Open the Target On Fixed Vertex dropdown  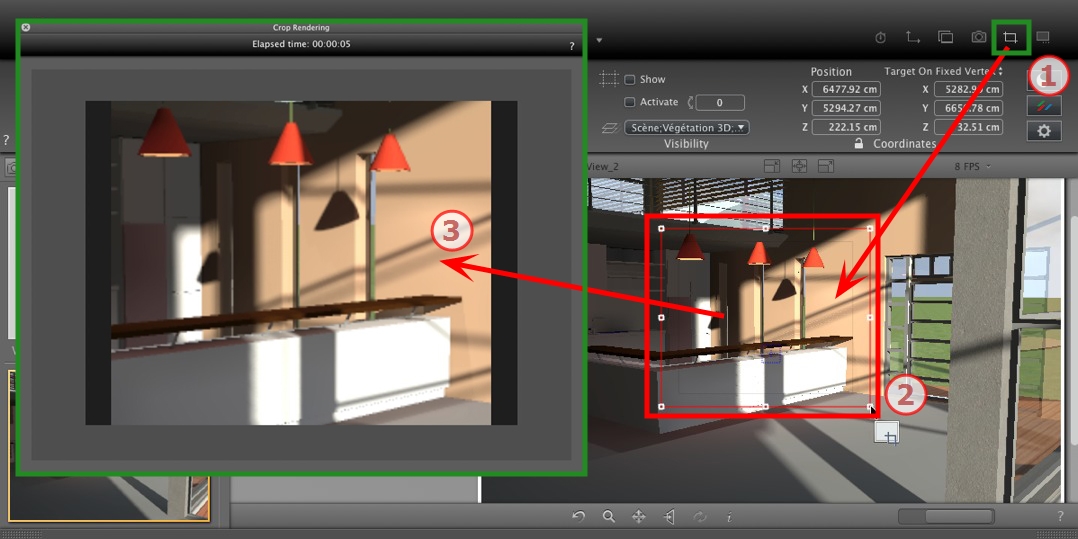pyautogui.click(x=943, y=72)
